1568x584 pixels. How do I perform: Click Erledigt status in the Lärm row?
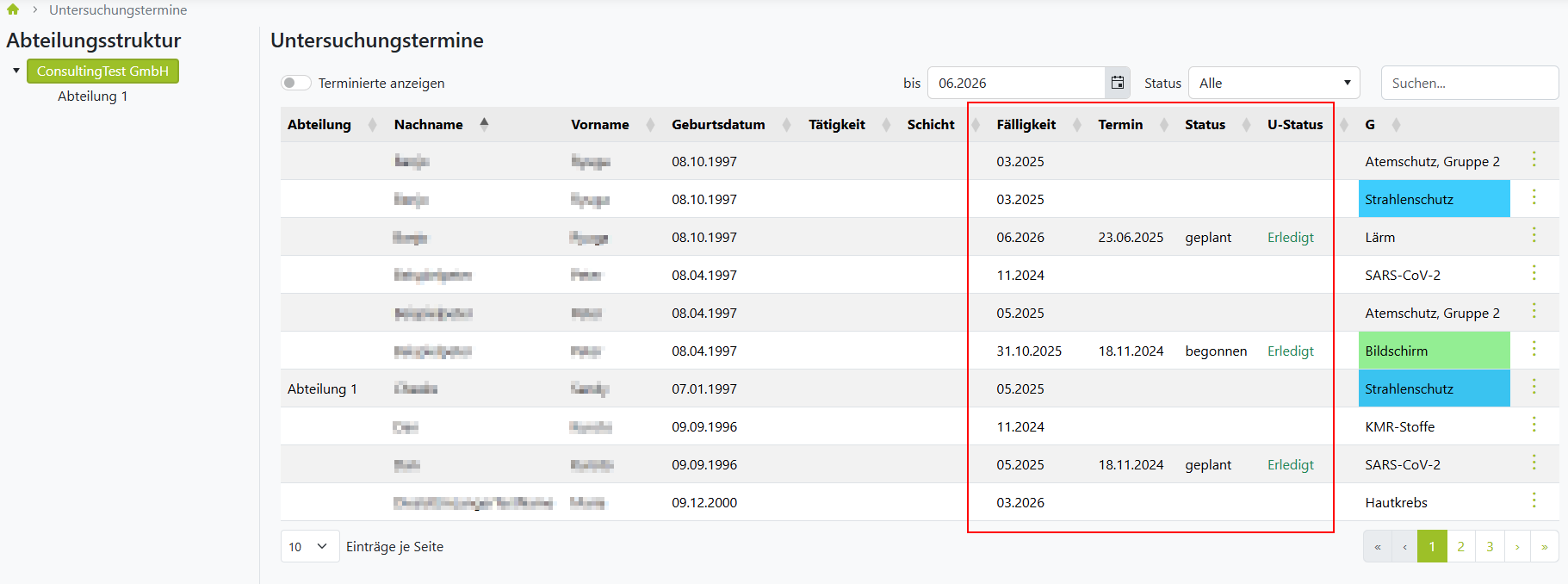coord(1290,237)
